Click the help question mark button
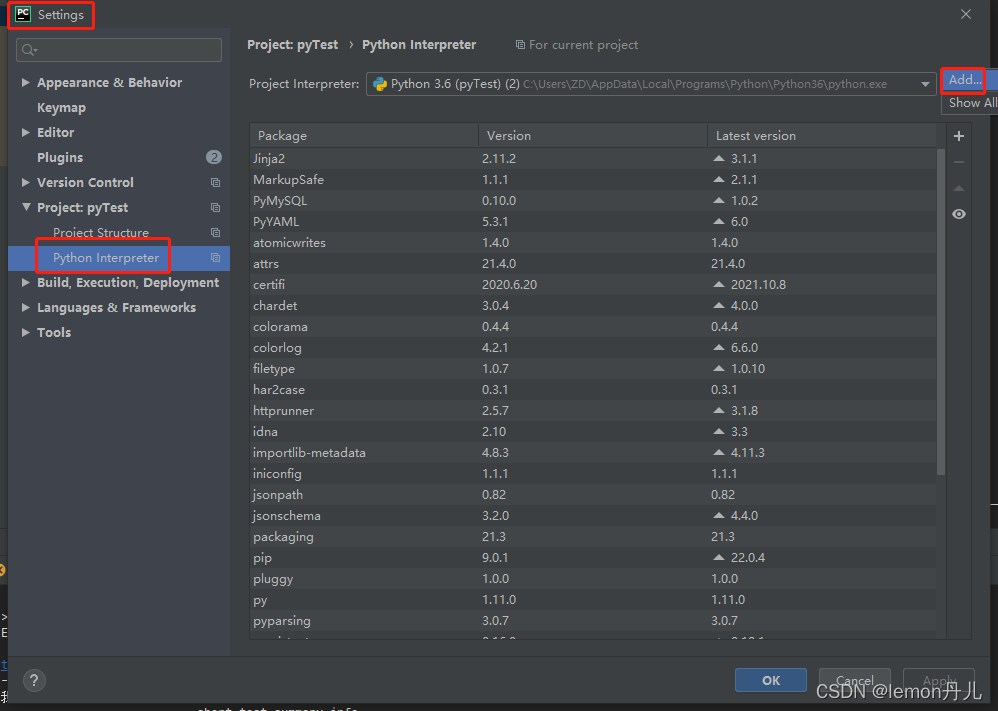Screen dimensions: 998x711 (x=34, y=680)
